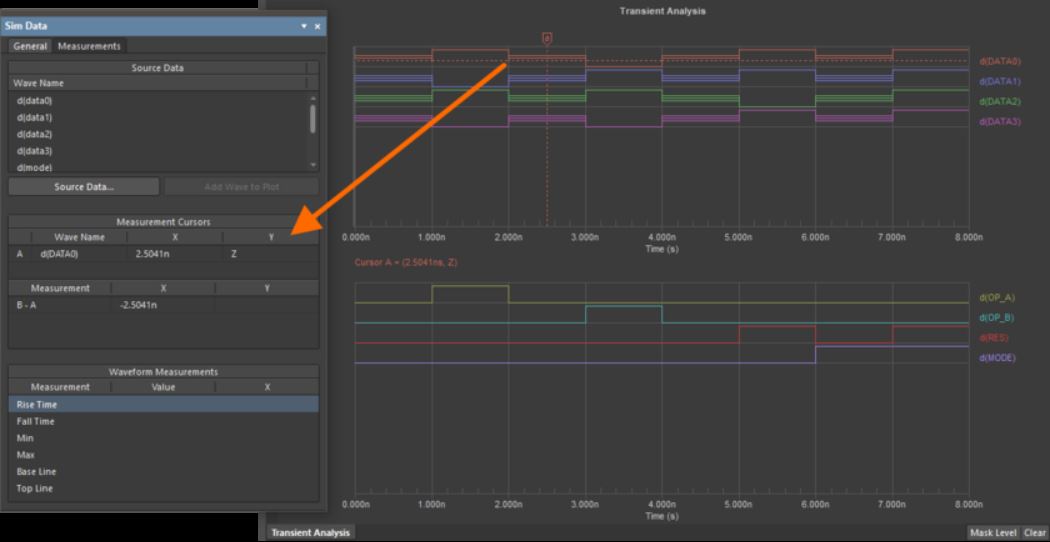Click the cursor marker above the upper plot
This screenshot has height=542, width=1050.
click(546, 39)
